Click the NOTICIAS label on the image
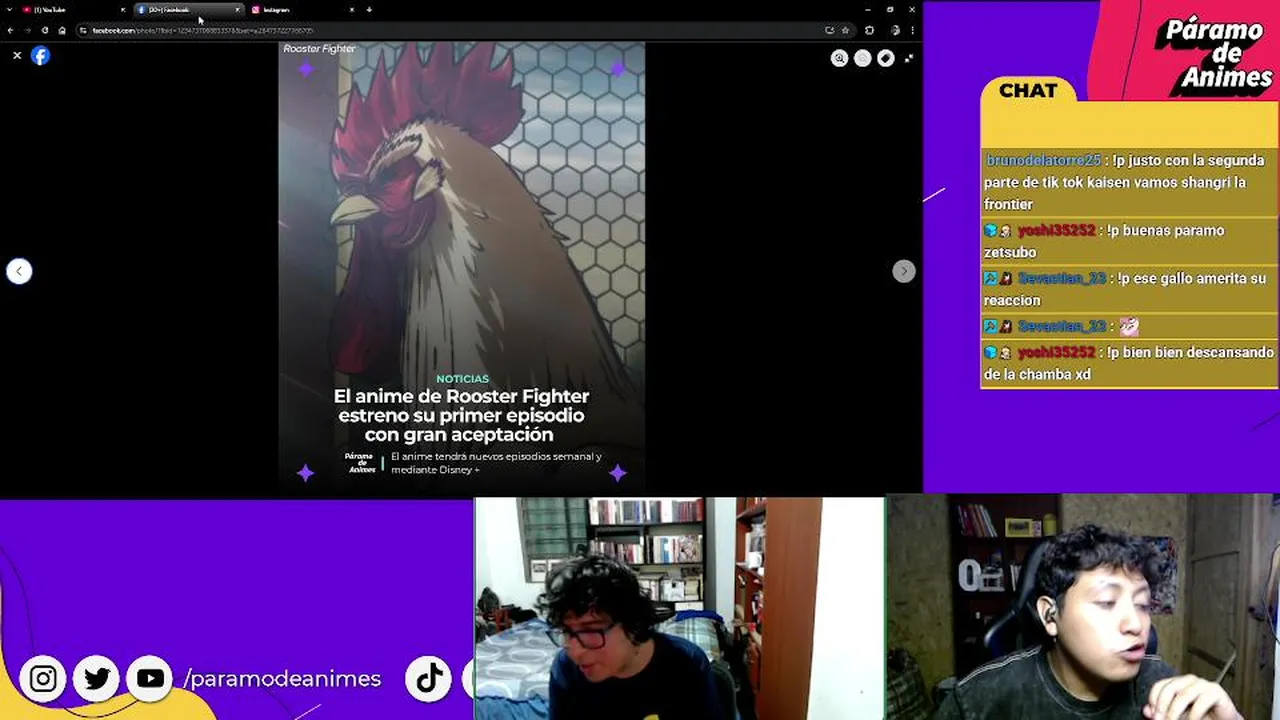 coord(462,379)
